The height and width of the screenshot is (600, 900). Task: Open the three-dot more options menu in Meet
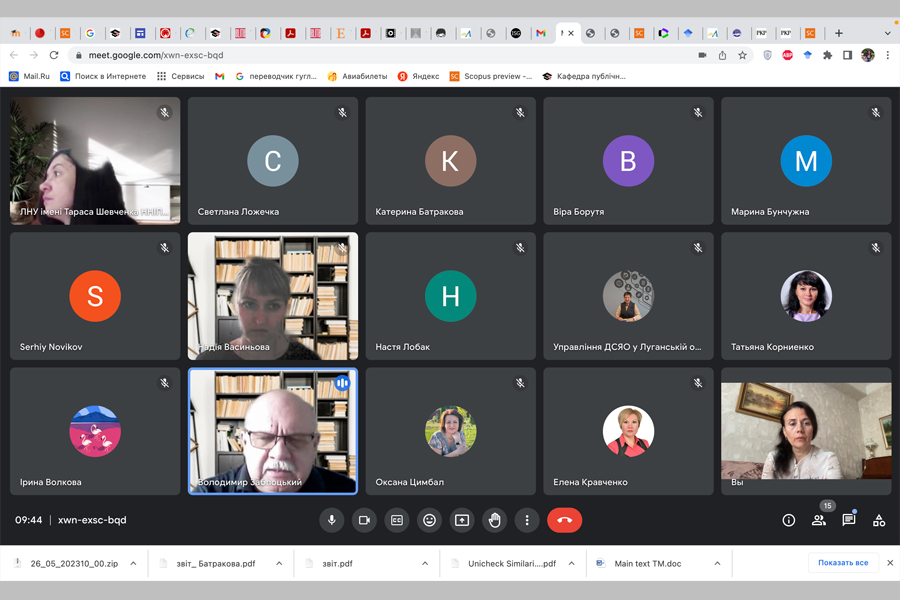[x=527, y=520]
